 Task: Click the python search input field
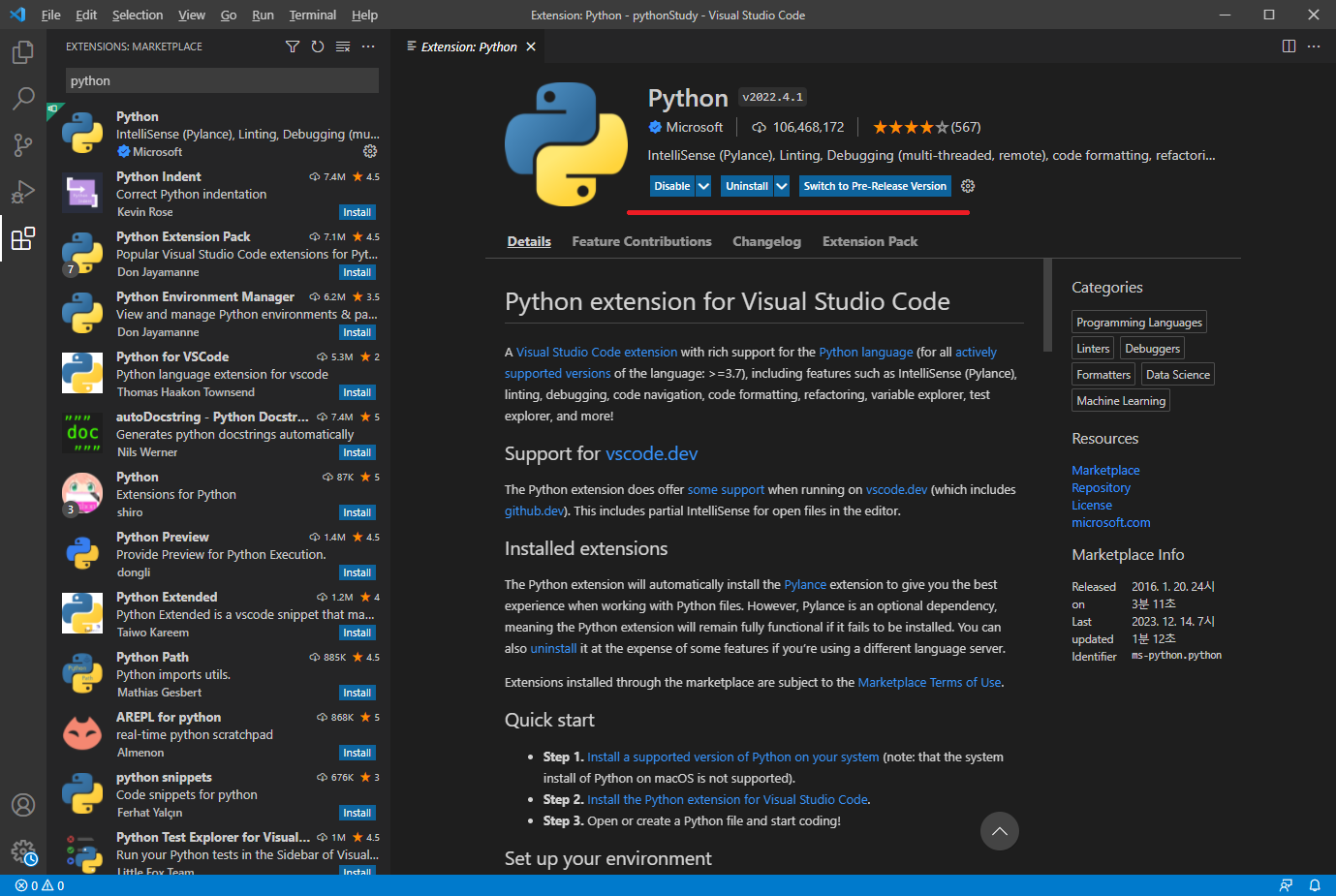pyautogui.click(x=222, y=80)
